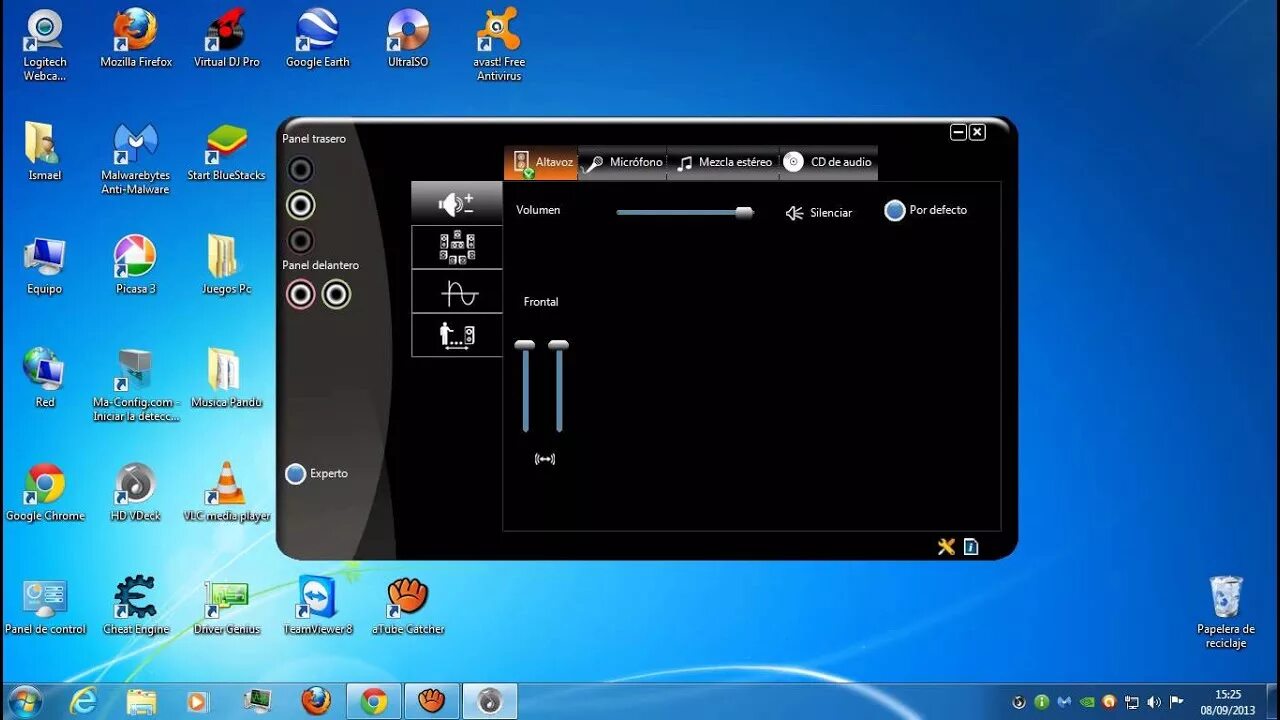
Task: Open the volume settings side tab
Action: [x=456, y=203]
